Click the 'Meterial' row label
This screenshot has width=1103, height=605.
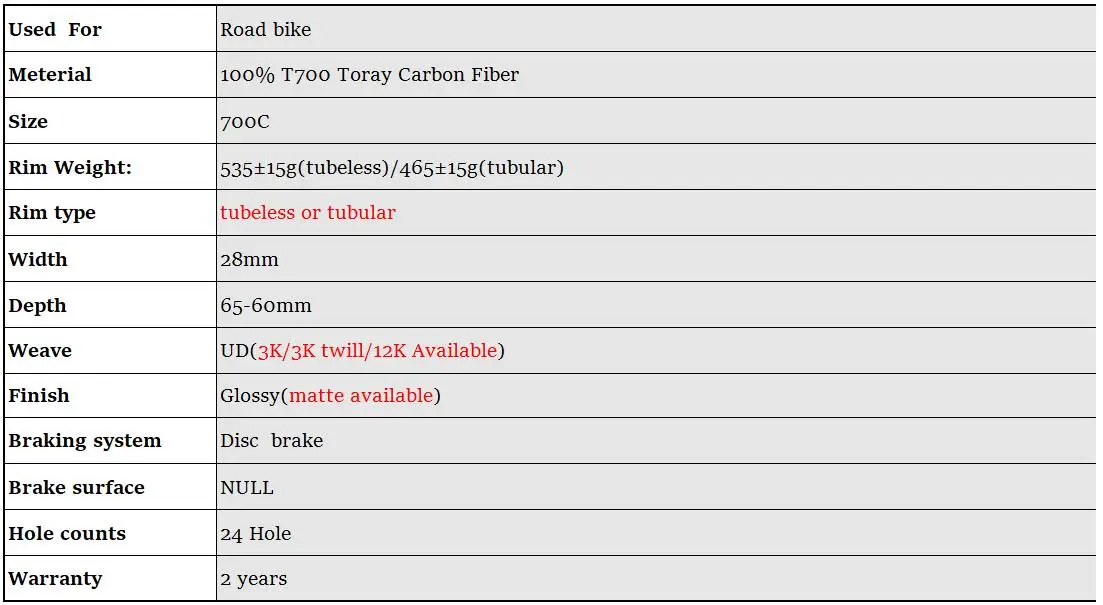50,75
